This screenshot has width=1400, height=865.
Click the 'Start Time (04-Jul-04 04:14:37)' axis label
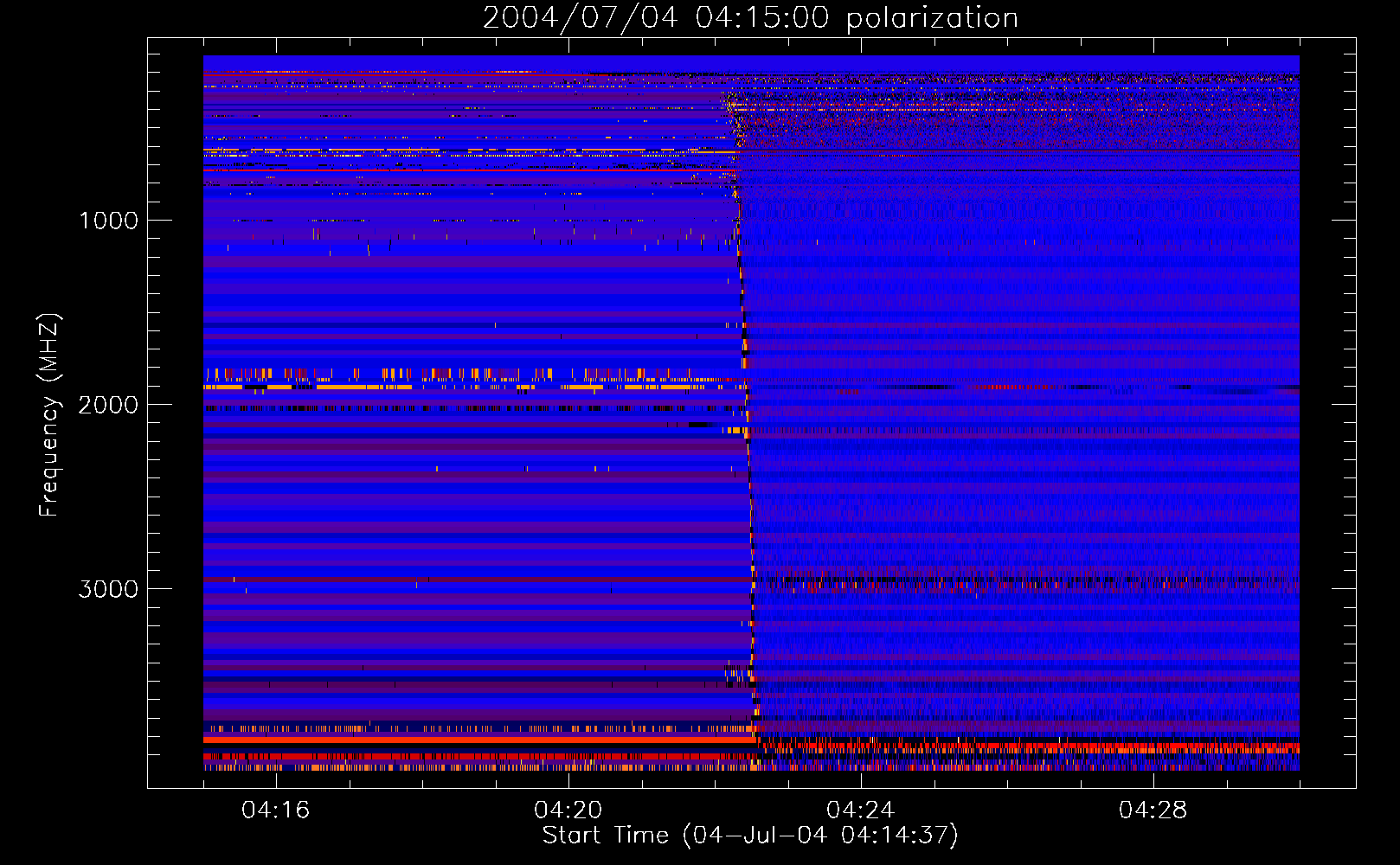coord(750,836)
